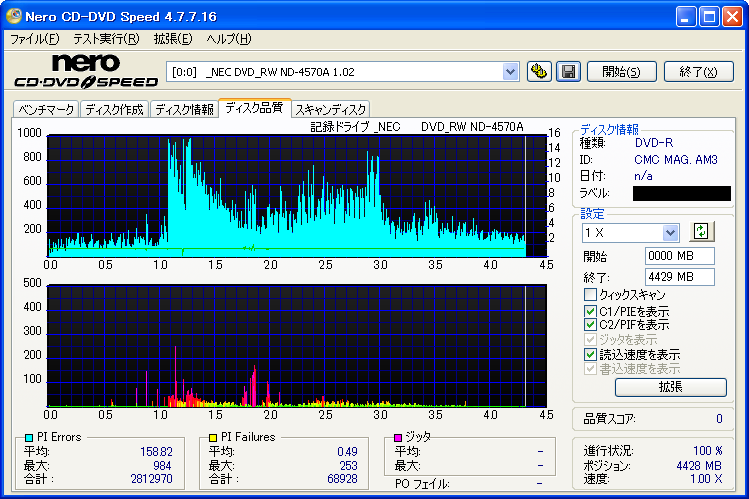
Task: Open the テスト実行(R) menu
Action: [106, 39]
